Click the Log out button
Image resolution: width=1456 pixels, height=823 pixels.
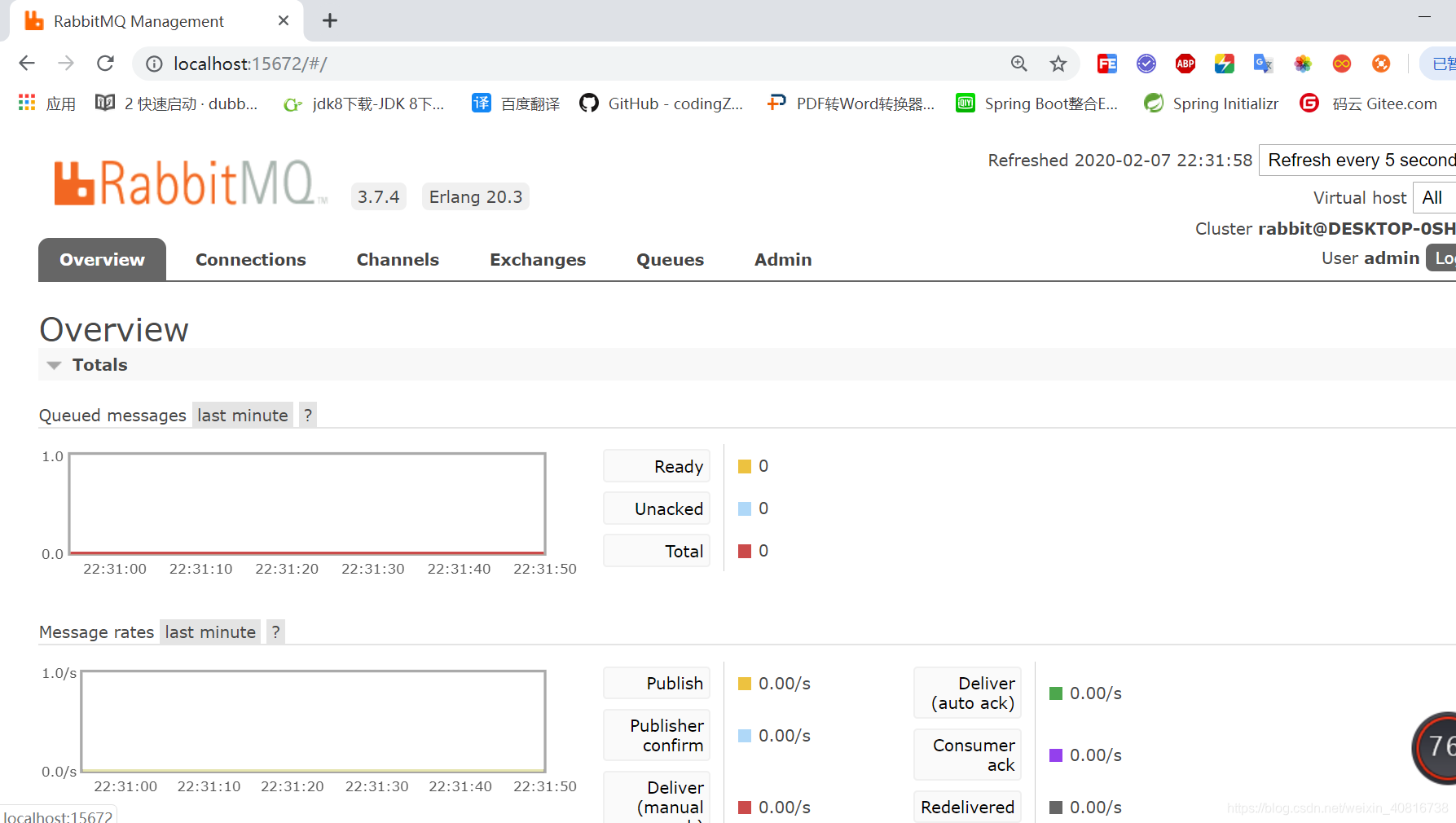tap(1441, 257)
